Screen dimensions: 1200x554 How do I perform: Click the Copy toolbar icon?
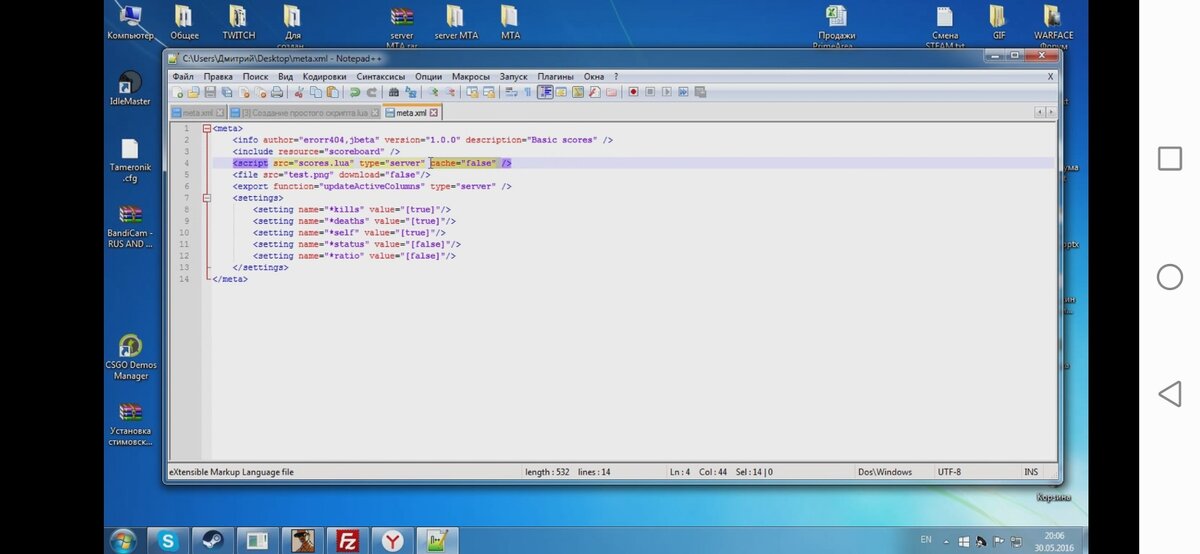click(316, 92)
